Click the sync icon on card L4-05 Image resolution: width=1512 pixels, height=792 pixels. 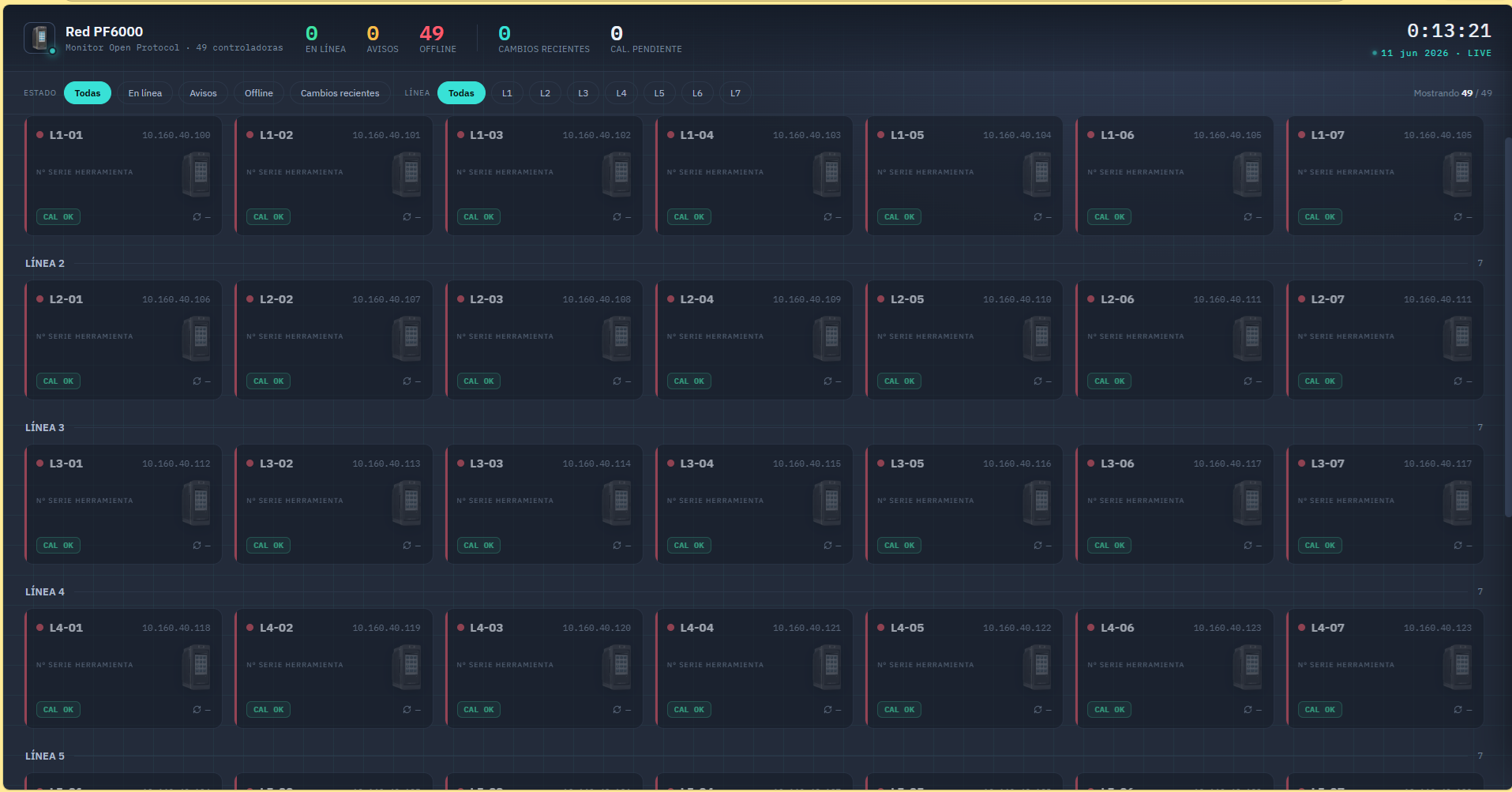click(1037, 709)
